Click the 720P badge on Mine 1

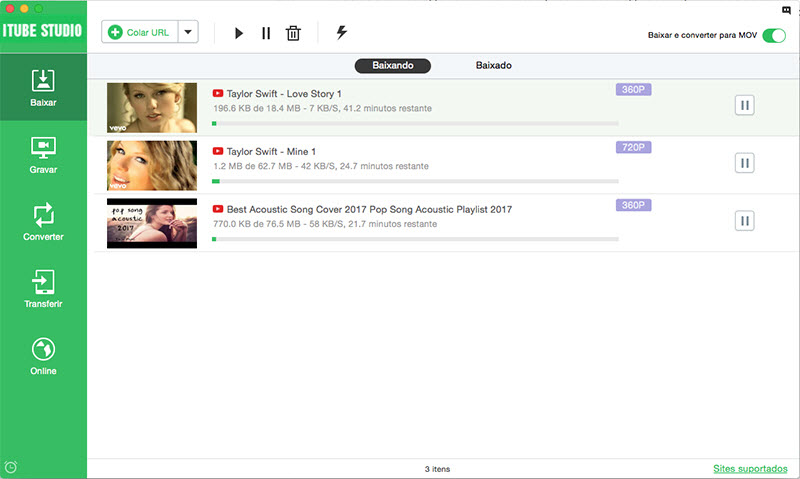[x=633, y=147]
